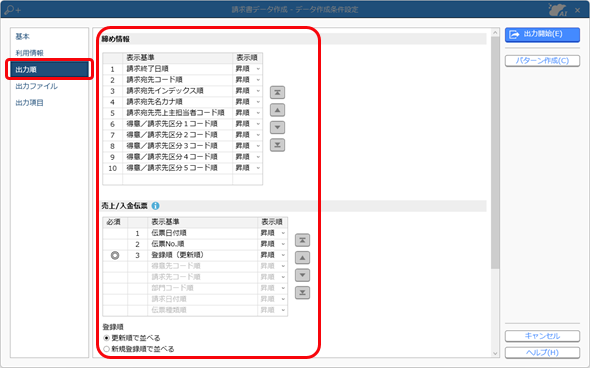Click キャンセル button
The width and height of the screenshot is (590, 368).
(542, 336)
